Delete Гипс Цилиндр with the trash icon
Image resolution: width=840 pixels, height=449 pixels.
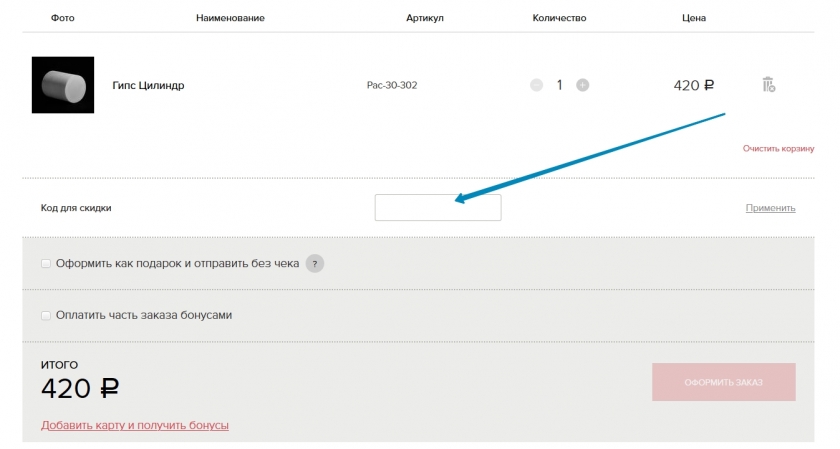click(768, 85)
